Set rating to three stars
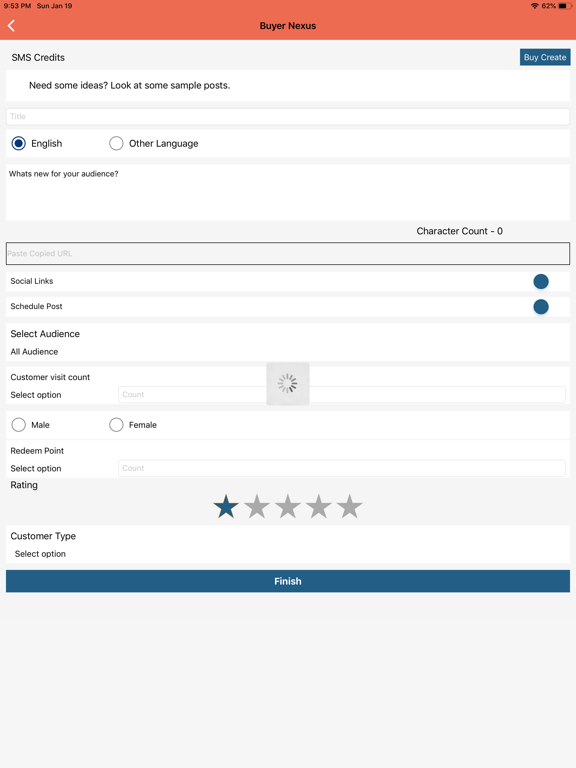576x768 pixels. pyautogui.click(x=288, y=506)
